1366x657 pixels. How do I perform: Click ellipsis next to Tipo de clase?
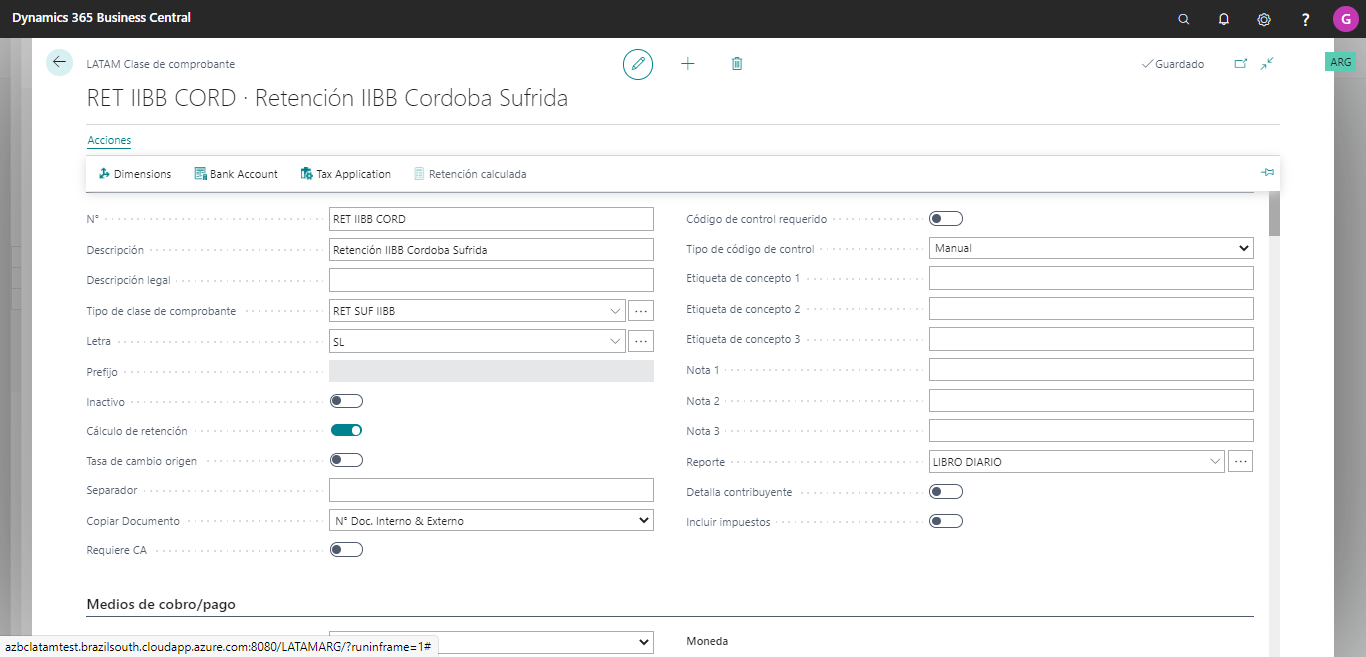641,311
